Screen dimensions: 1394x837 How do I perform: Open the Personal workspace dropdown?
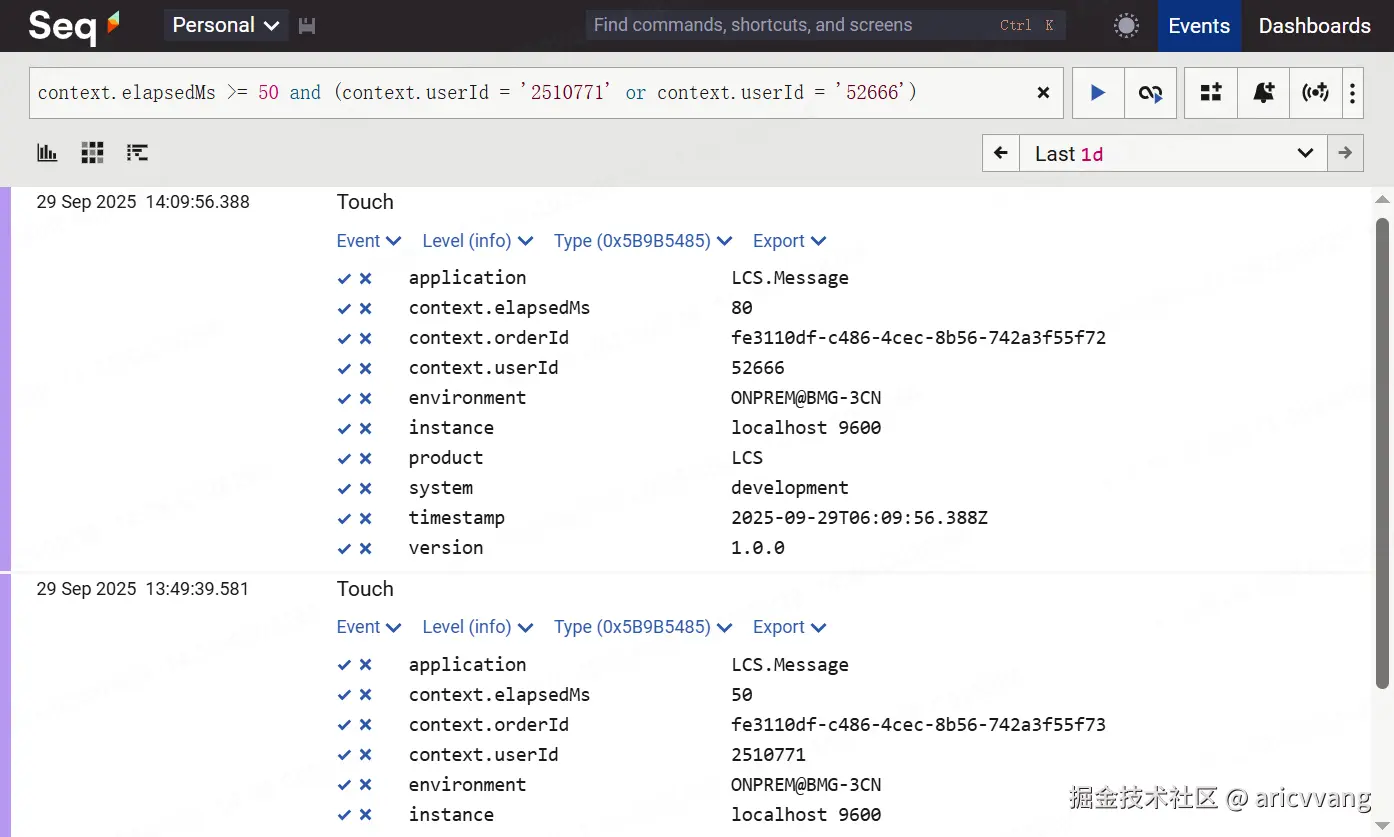click(x=226, y=26)
